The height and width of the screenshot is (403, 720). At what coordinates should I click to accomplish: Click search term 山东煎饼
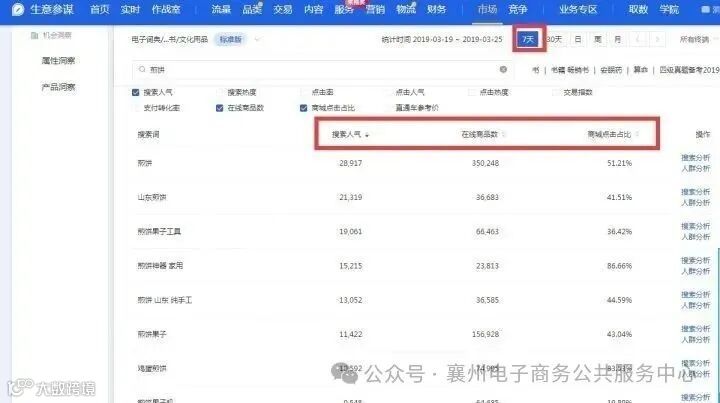(152, 197)
